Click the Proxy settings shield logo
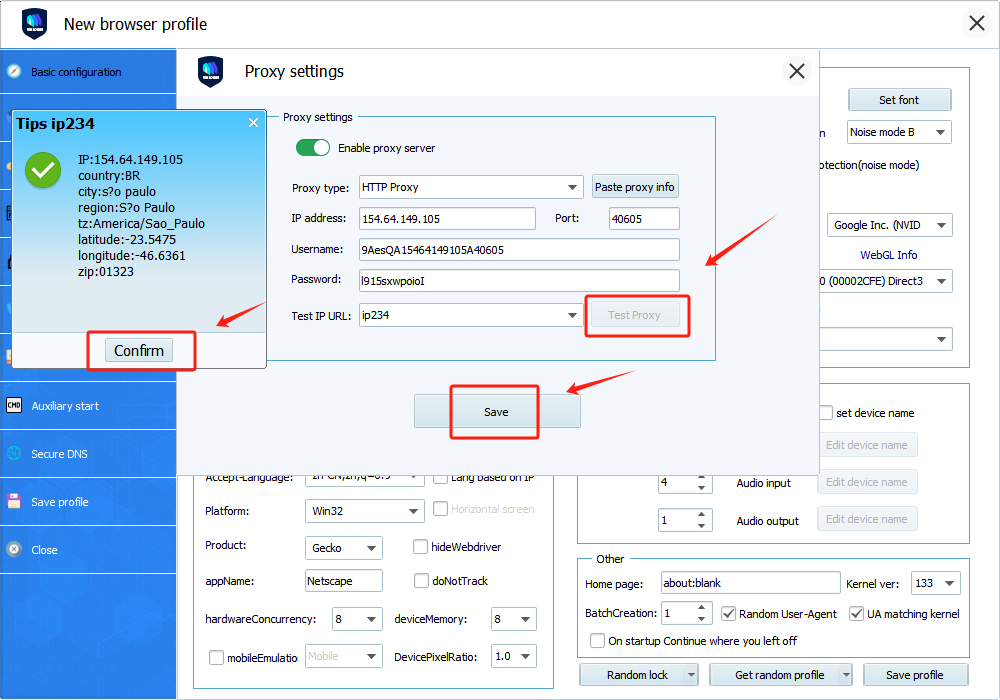Viewport: 1000px width, 700px height. (x=211, y=72)
